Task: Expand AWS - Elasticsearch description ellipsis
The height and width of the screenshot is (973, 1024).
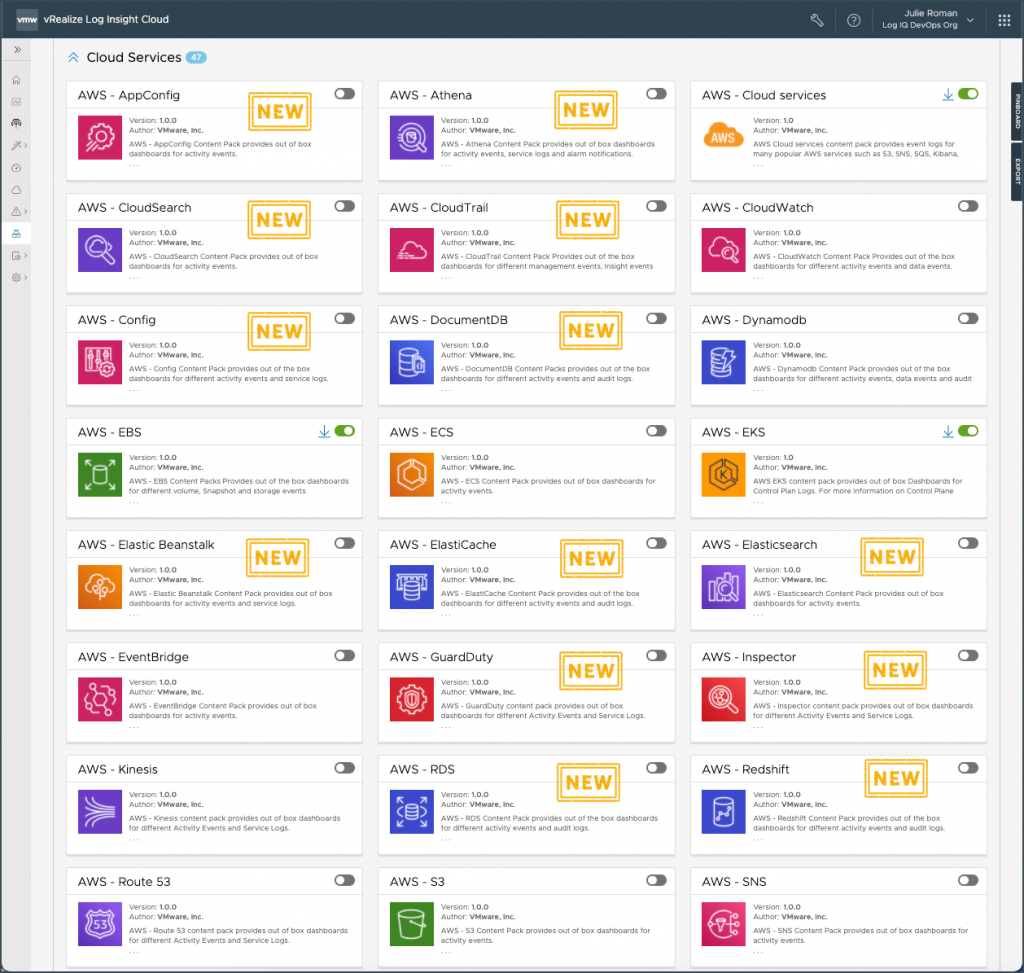Action: click(758, 615)
